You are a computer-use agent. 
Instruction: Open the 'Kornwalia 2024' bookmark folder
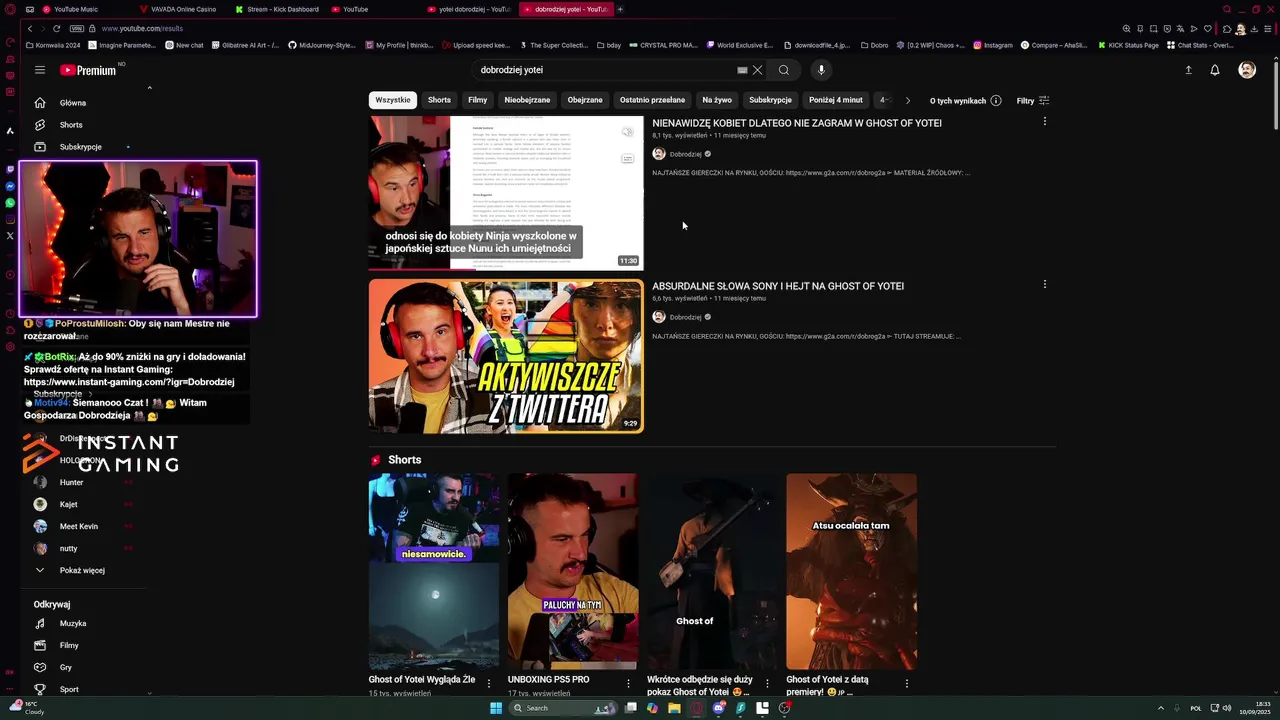click(53, 45)
